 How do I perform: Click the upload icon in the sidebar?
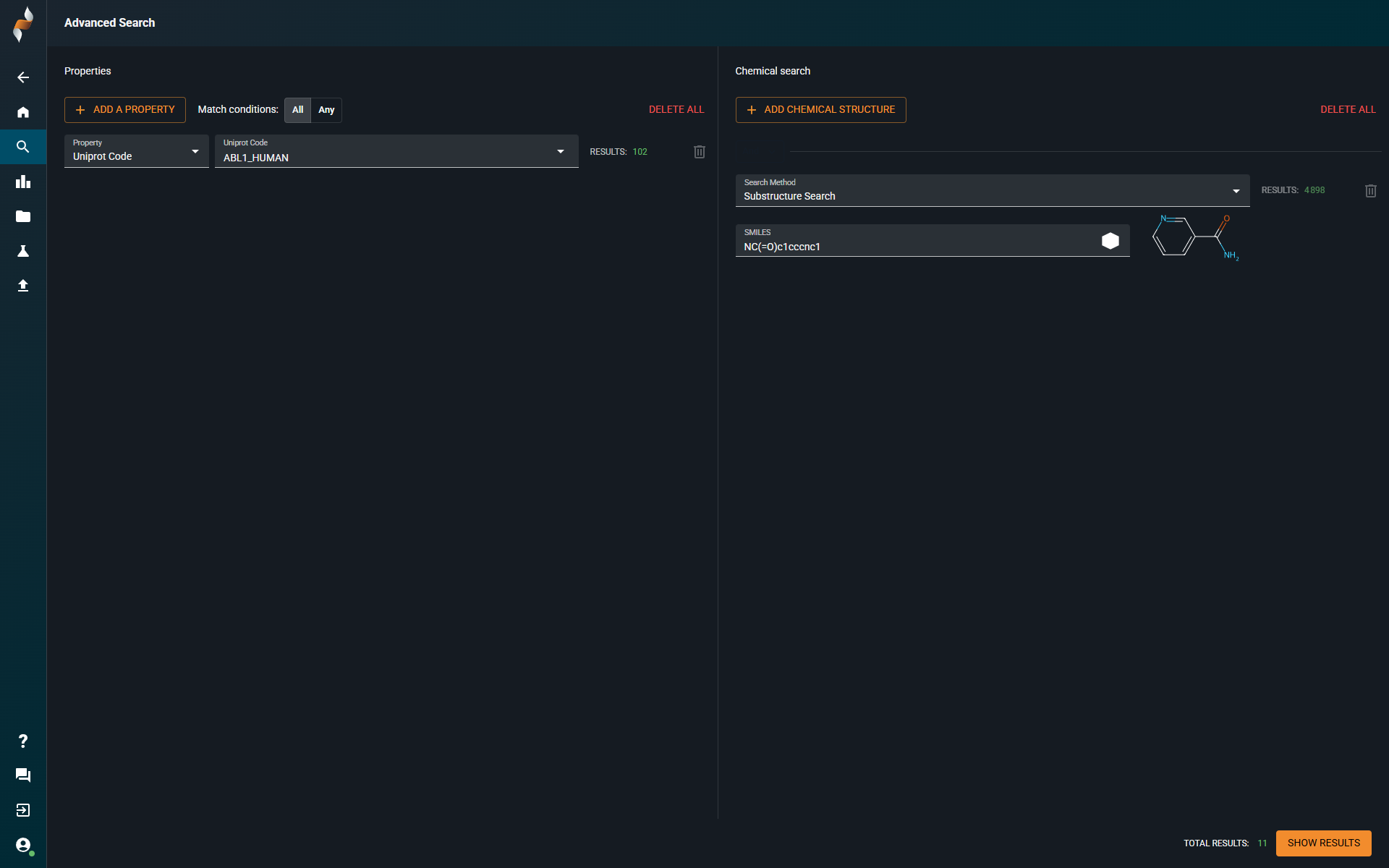pyautogui.click(x=23, y=286)
